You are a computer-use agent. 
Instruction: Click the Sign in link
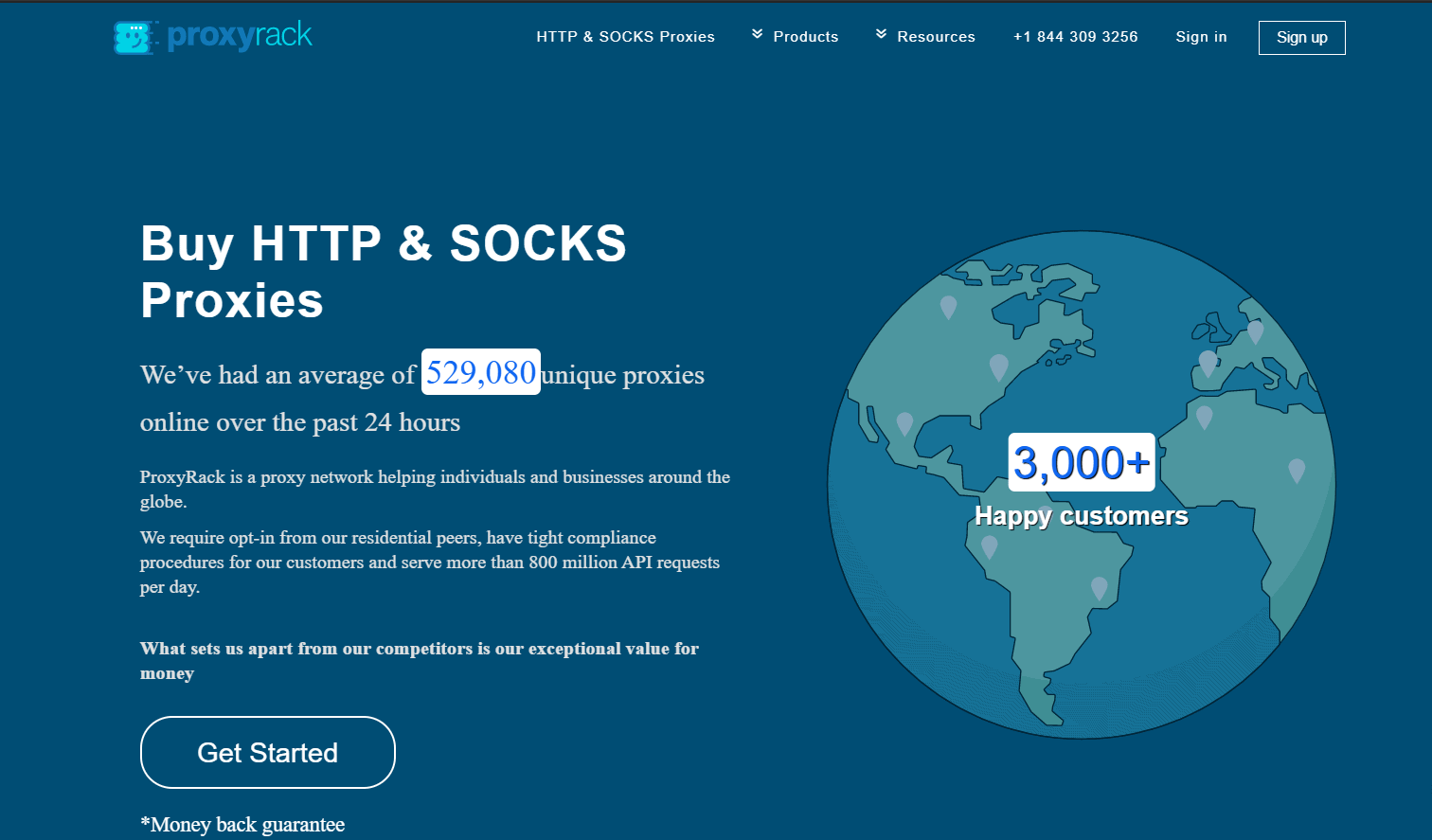pos(1201,37)
